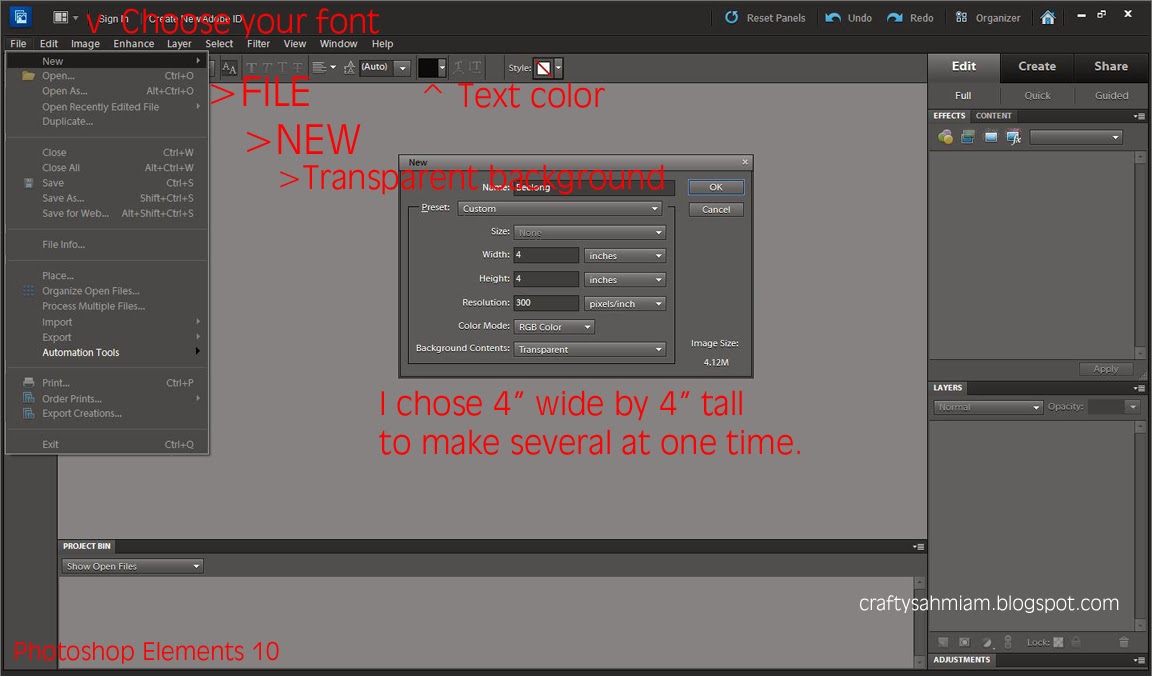Click add layer mask icon
This screenshot has height=676, width=1152.
click(965, 642)
